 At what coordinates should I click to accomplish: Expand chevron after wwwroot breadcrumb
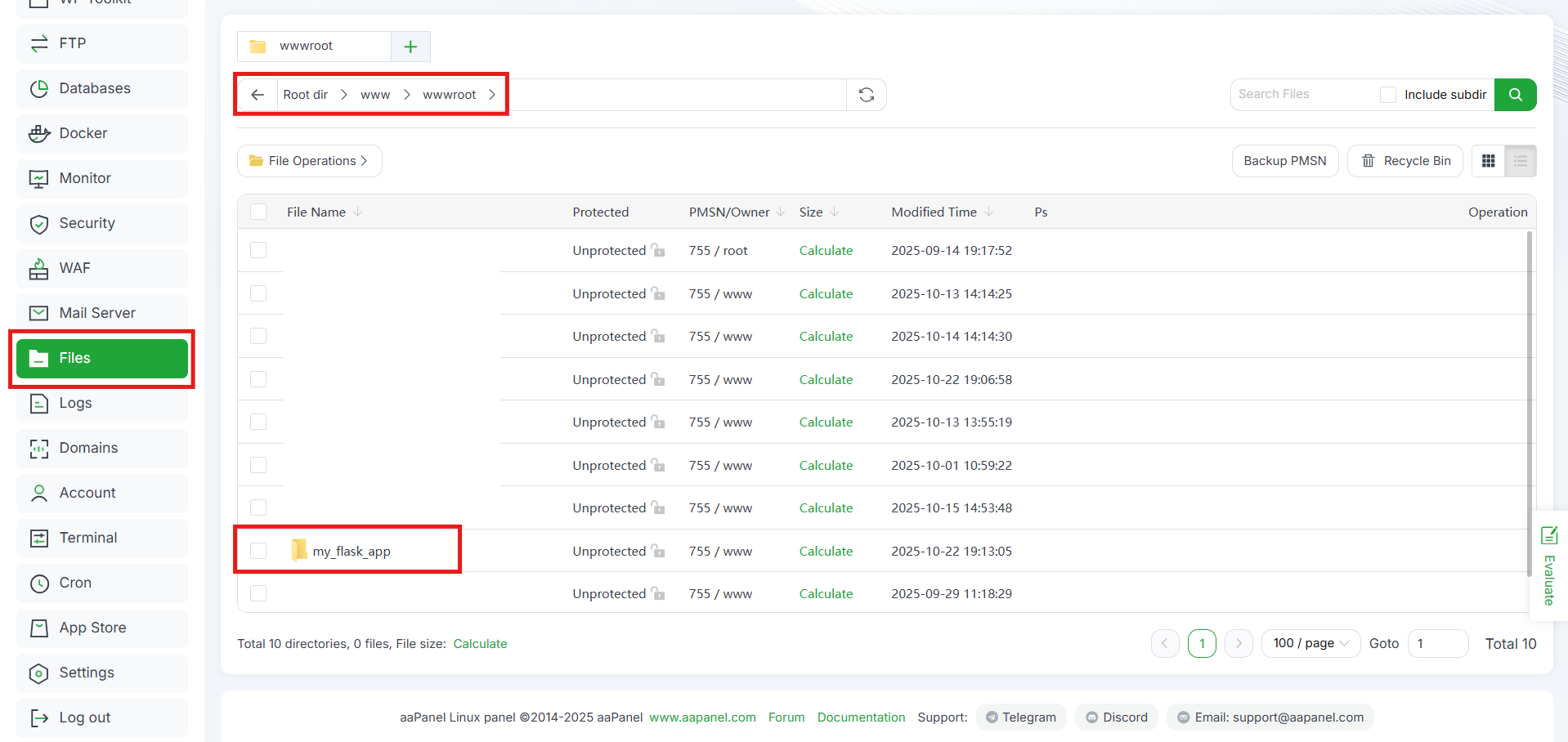492,95
